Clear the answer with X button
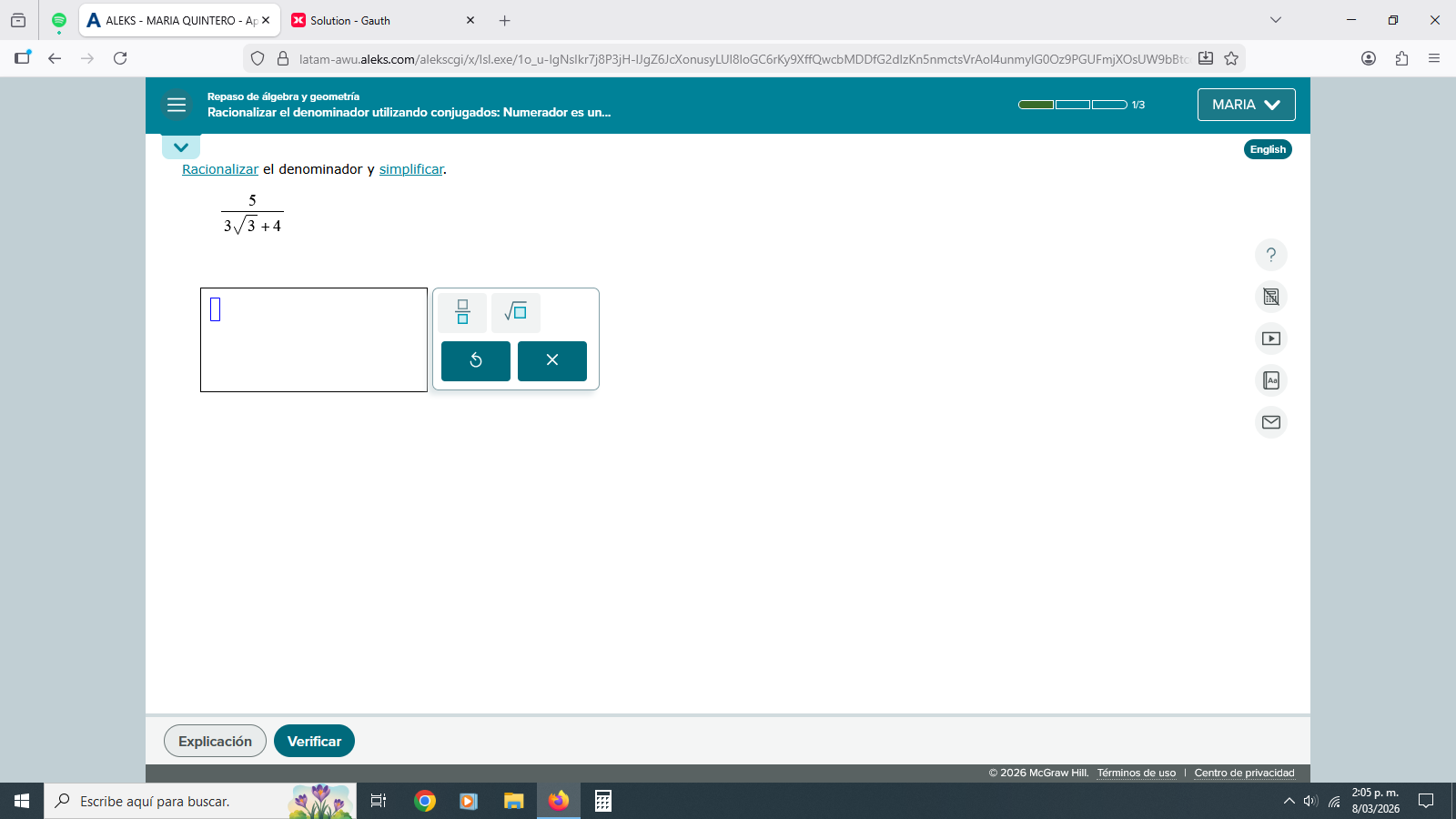This screenshot has width=1456, height=819. pos(551,360)
